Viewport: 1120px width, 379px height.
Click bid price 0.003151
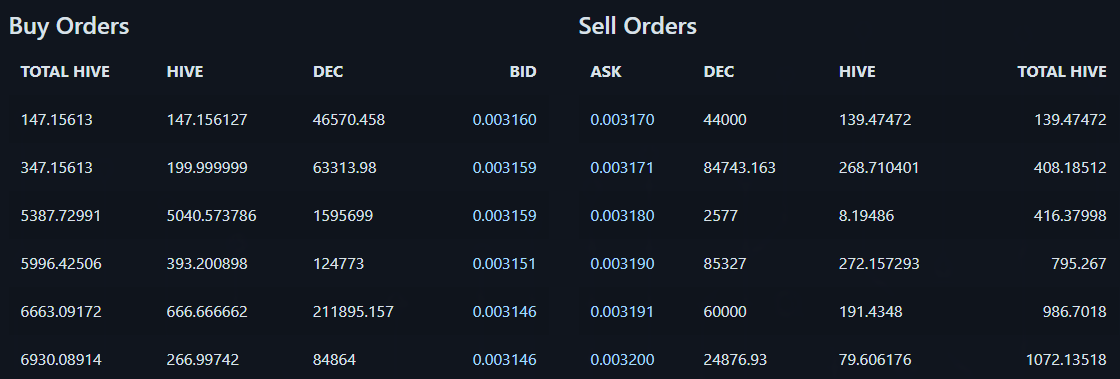(504, 264)
